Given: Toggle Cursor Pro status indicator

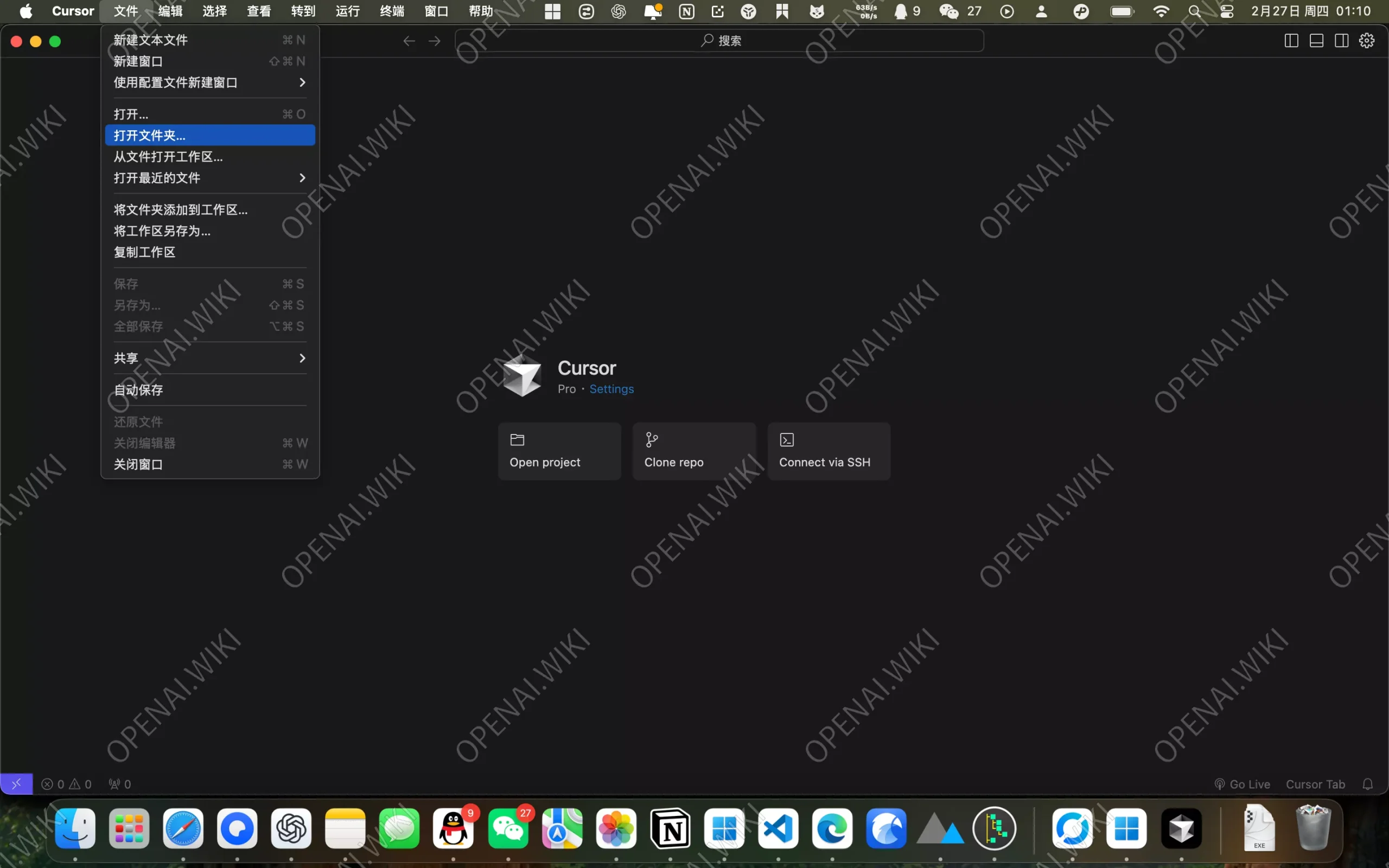Looking at the screenshot, I should [567, 389].
